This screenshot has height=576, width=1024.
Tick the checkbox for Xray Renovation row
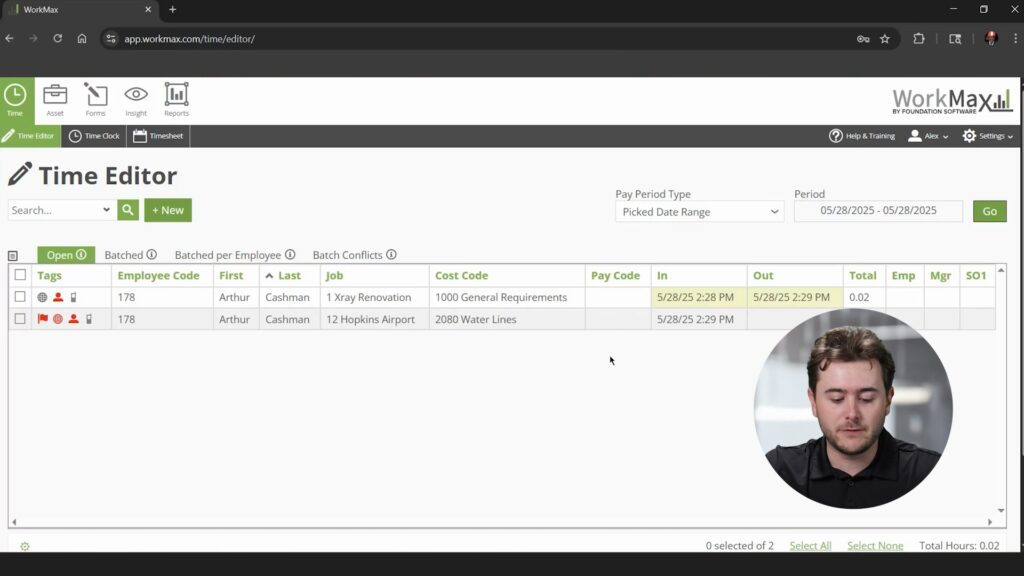pyautogui.click(x=20, y=297)
